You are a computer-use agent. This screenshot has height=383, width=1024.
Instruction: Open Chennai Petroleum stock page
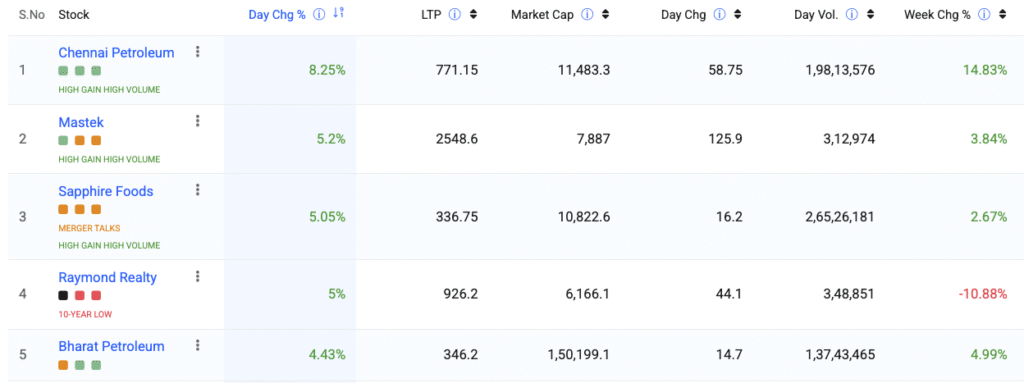[x=116, y=53]
